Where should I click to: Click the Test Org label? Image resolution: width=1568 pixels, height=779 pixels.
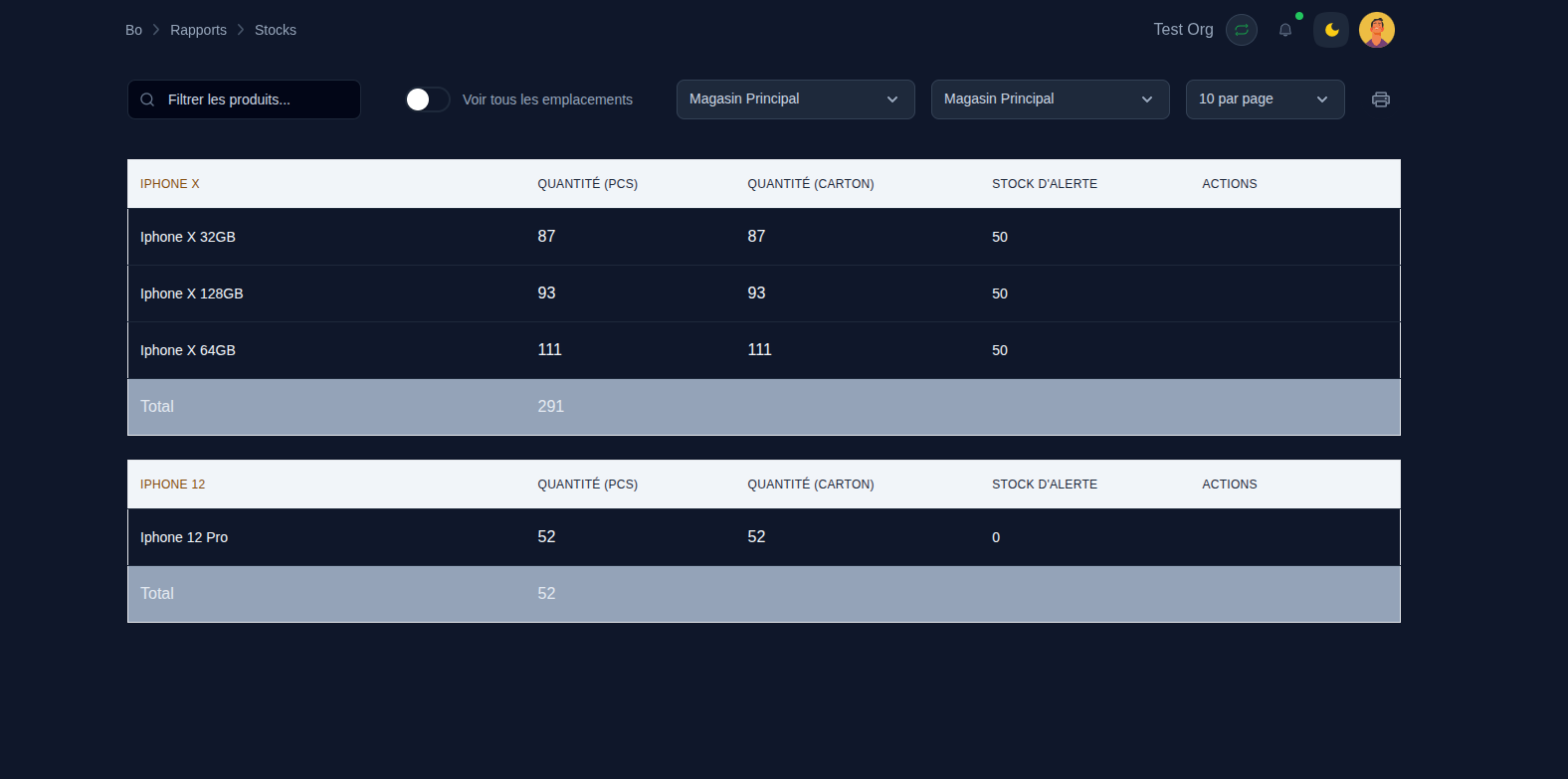pyautogui.click(x=1183, y=30)
